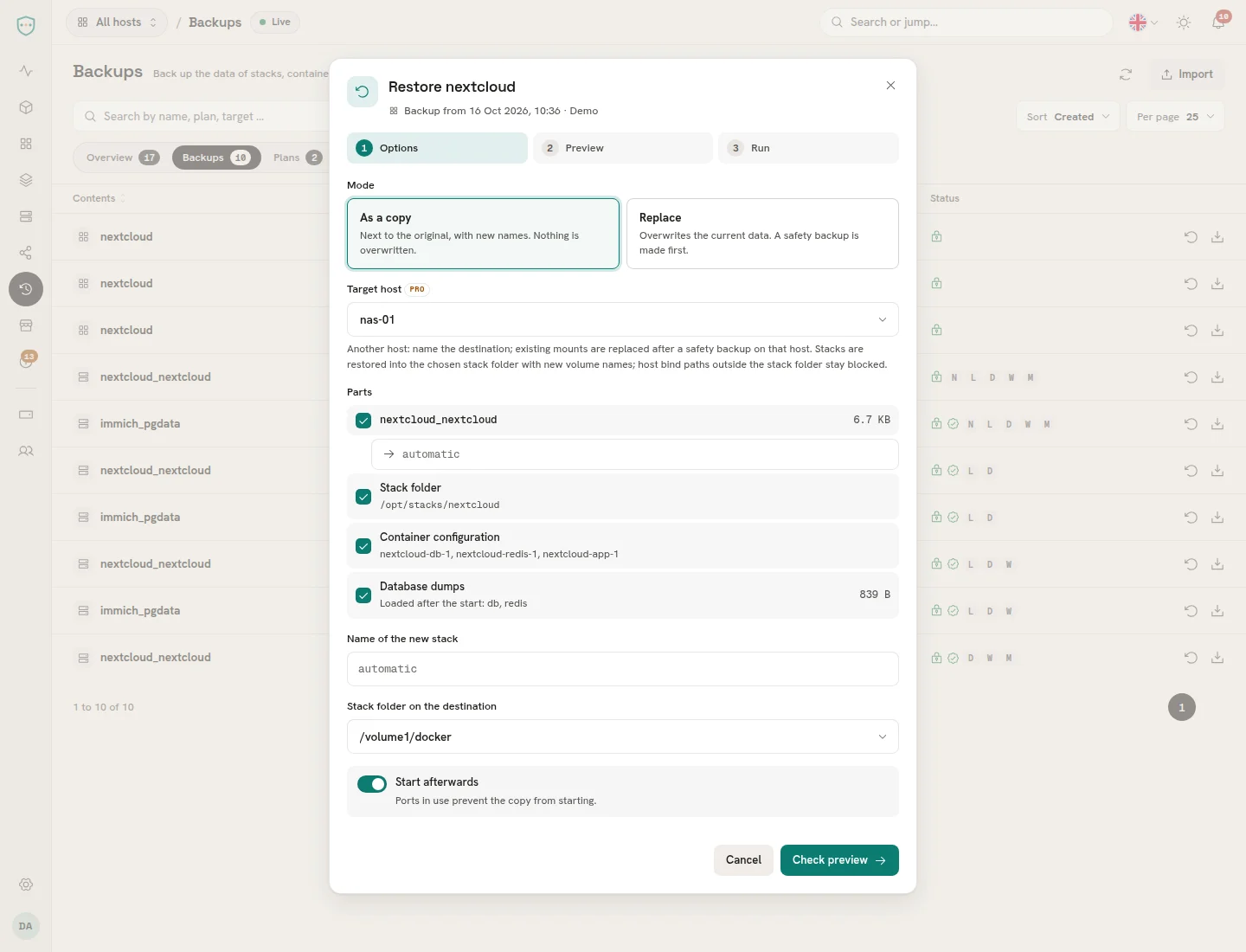Click pagination page 1 button
This screenshot has width=1246, height=952.
(x=1182, y=707)
